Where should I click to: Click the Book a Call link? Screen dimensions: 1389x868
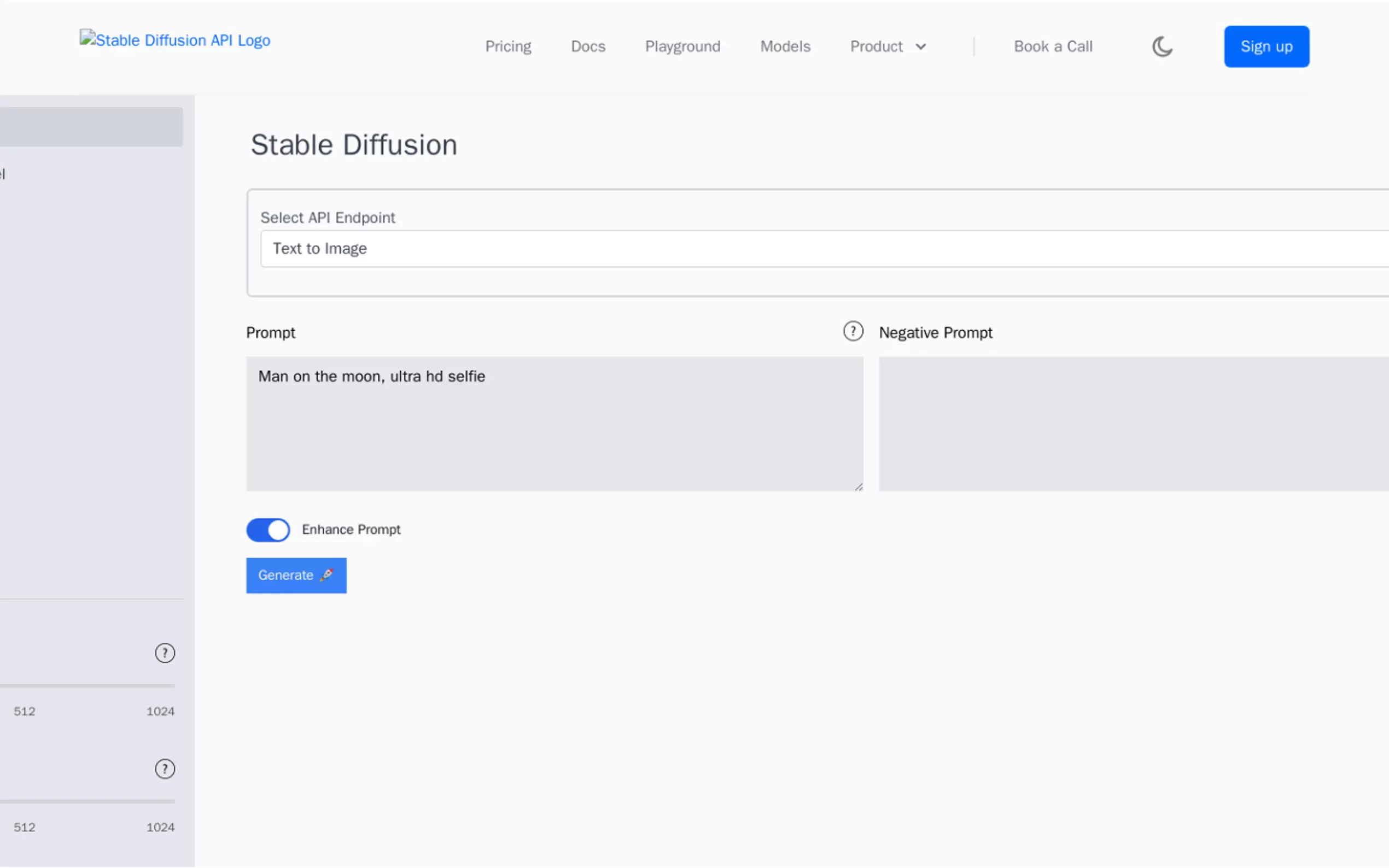click(1053, 46)
